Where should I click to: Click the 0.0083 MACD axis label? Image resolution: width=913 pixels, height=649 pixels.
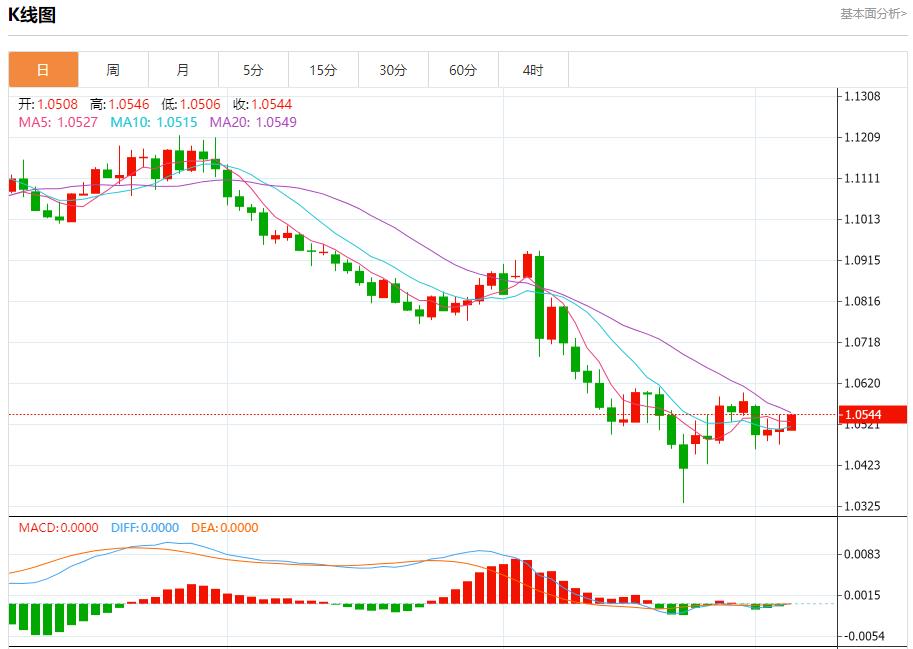click(861, 554)
